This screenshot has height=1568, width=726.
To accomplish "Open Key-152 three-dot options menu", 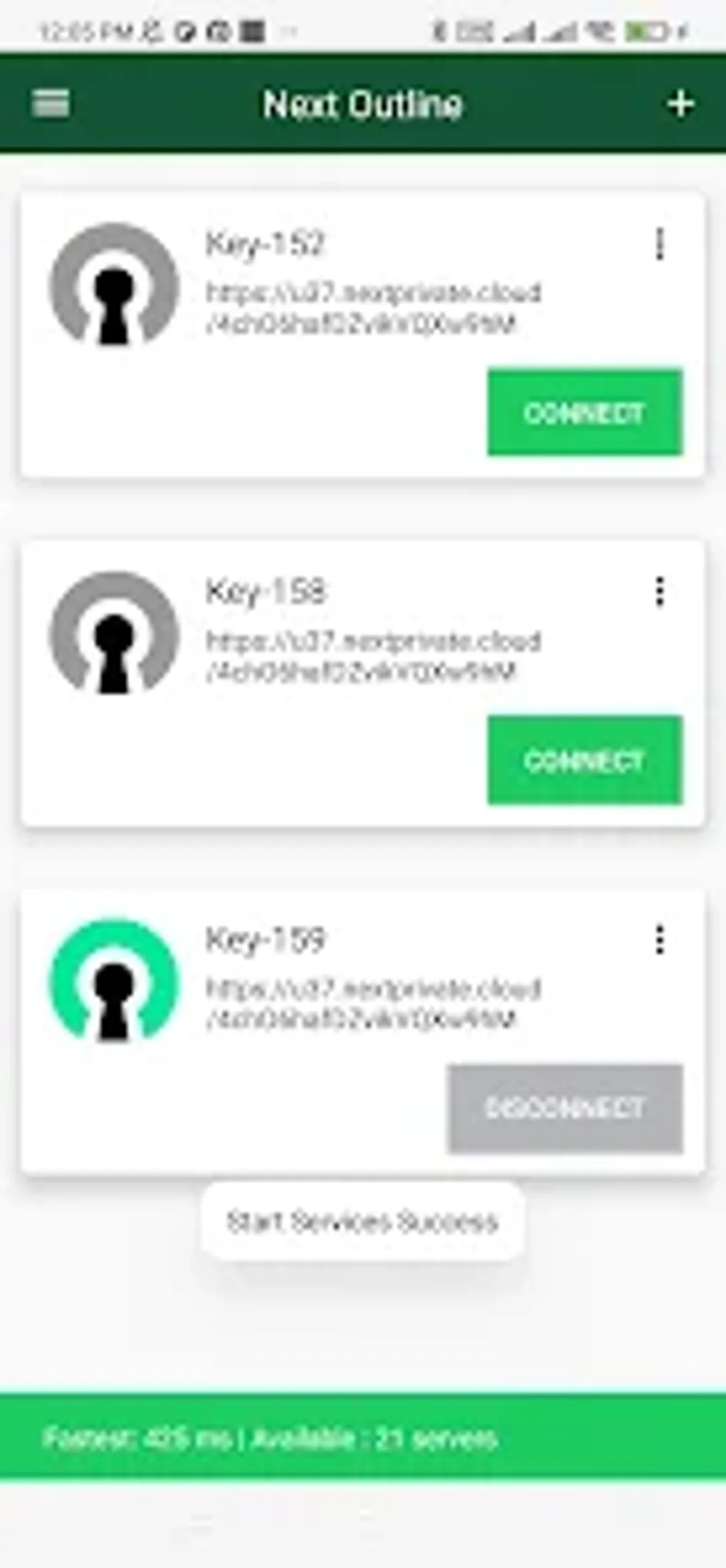I will point(660,244).
